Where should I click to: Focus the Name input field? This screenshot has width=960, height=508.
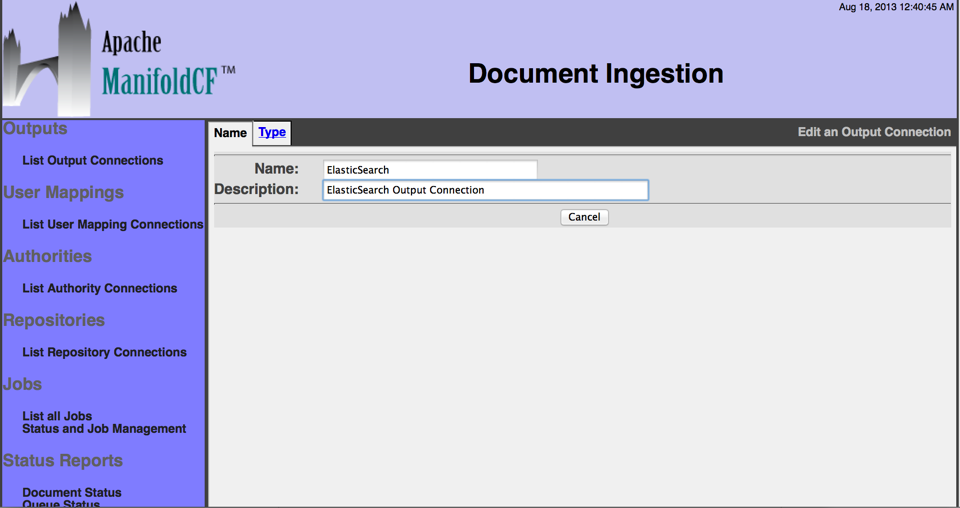(430, 170)
